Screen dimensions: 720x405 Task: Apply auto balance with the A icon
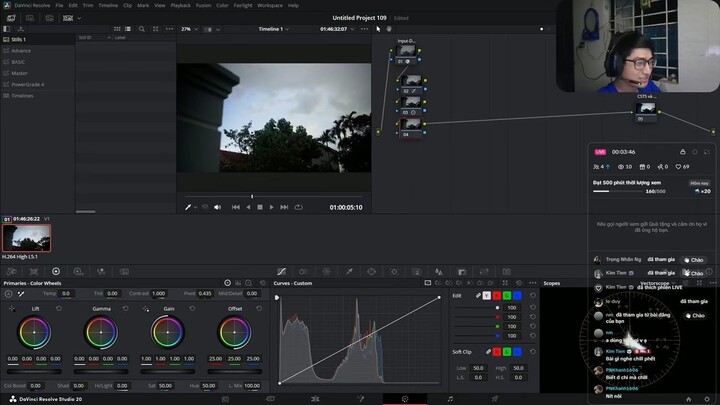click(x=8, y=294)
